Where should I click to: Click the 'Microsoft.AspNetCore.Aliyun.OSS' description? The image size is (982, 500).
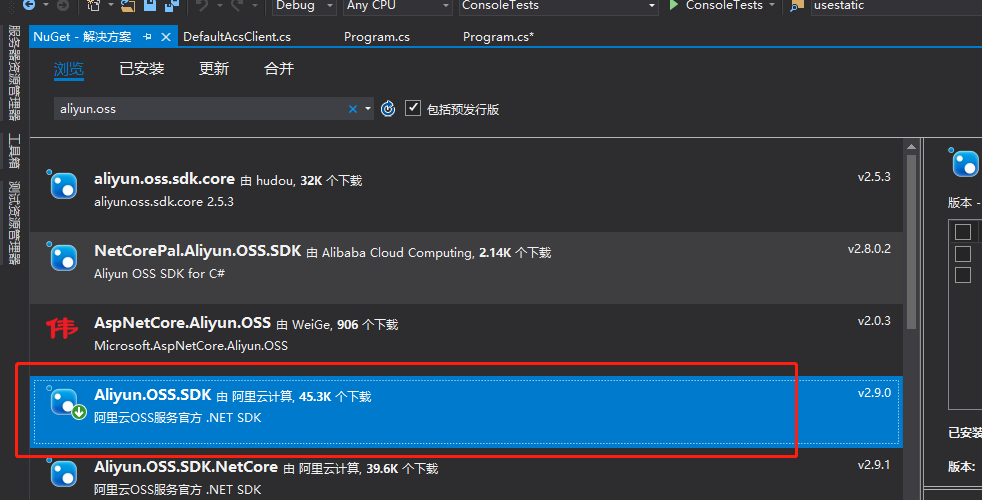click(190, 346)
